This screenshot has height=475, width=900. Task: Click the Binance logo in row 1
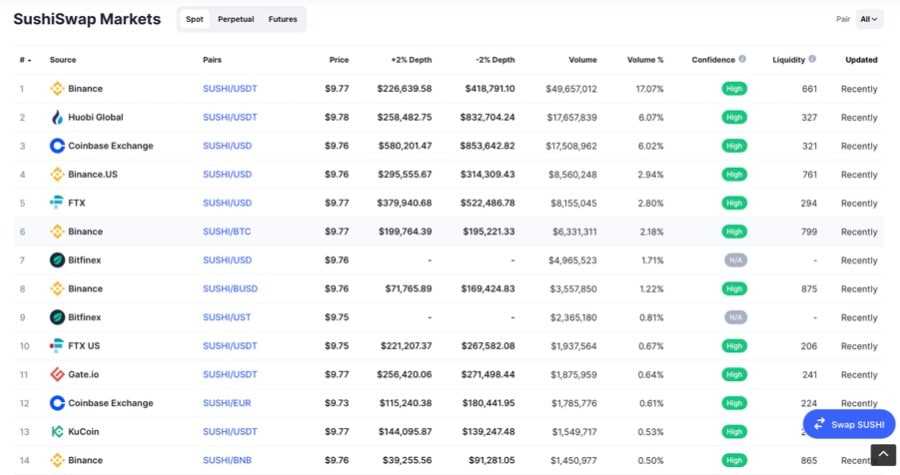(x=57, y=89)
